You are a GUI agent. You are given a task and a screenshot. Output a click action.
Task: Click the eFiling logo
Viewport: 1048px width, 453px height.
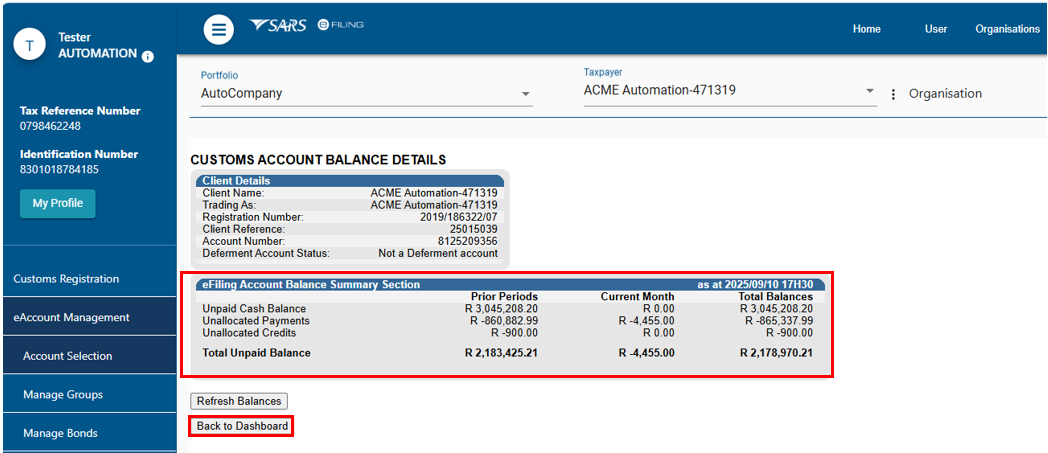click(340, 25)
